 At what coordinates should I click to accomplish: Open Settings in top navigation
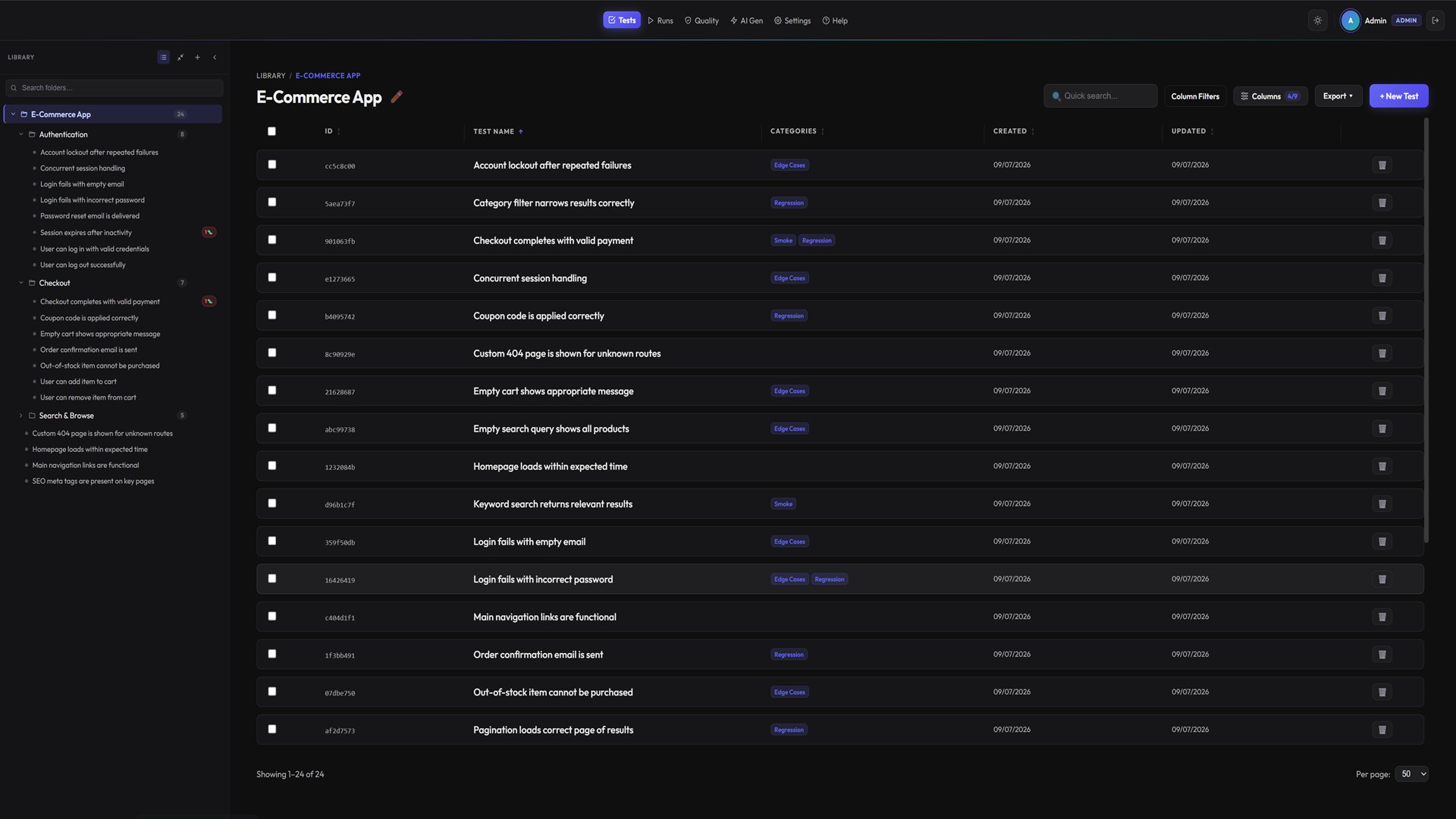pyautogui.click(x=792, y=20)
